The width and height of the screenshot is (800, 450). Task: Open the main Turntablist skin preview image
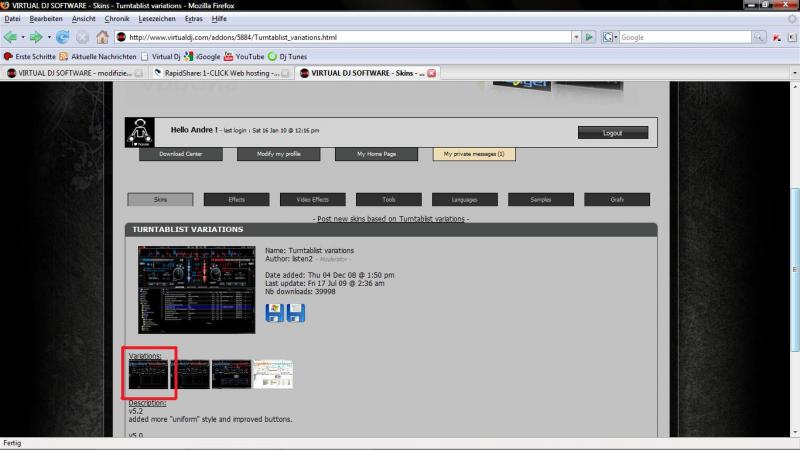point(196,289)
